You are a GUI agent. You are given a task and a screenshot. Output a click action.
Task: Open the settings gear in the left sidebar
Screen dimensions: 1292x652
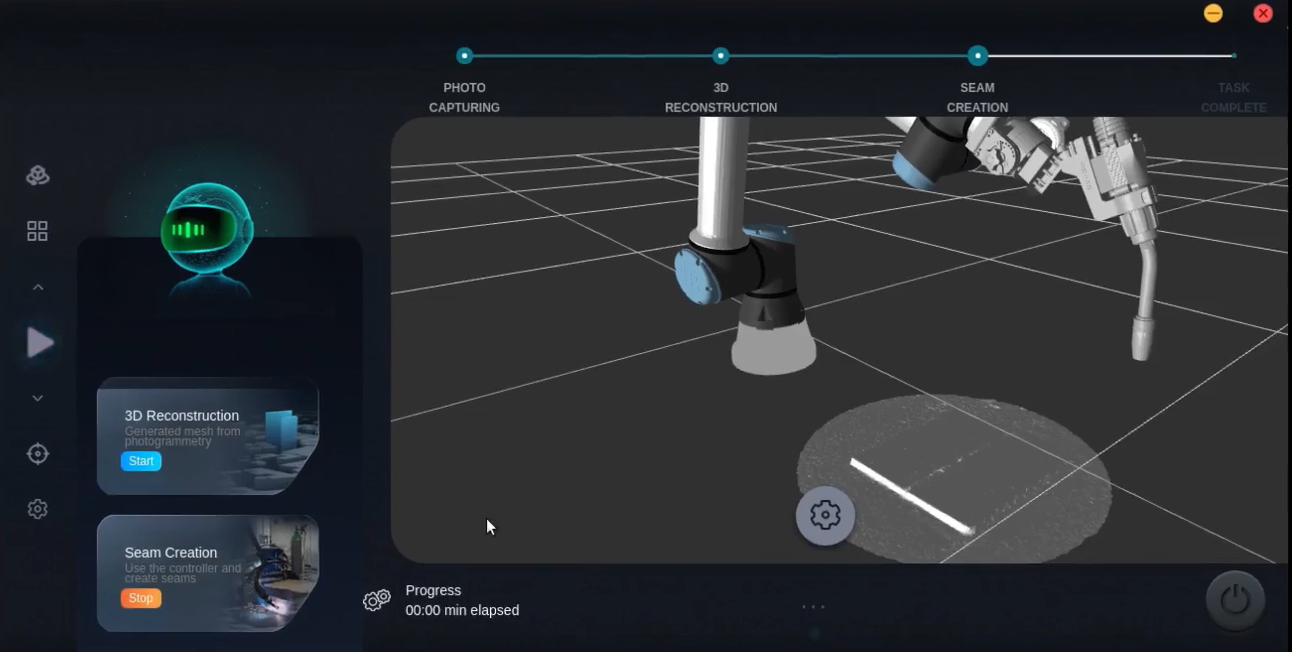click(37, 508)
